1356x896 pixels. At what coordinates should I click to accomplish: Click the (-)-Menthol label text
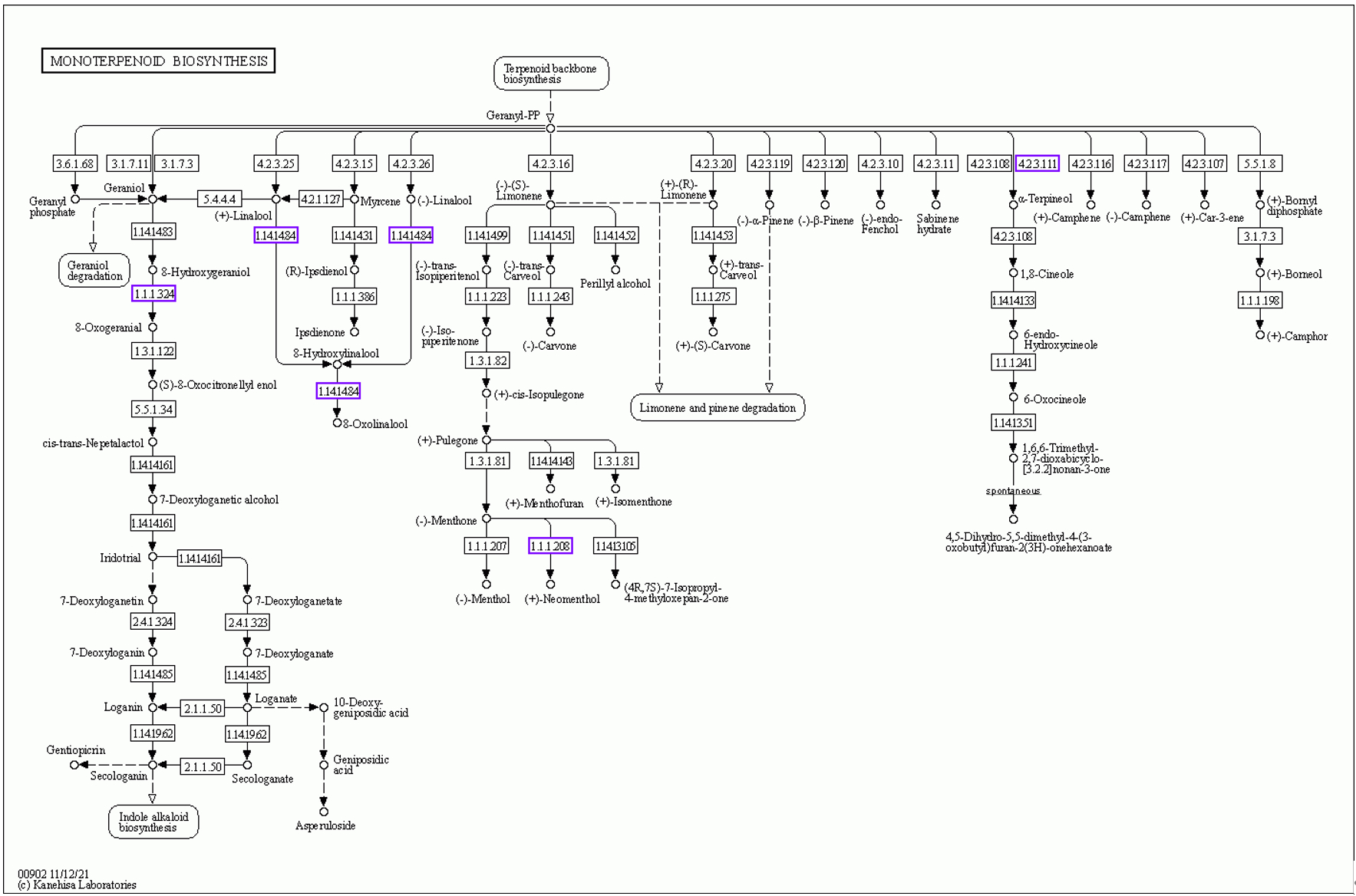tap(483, 599)
